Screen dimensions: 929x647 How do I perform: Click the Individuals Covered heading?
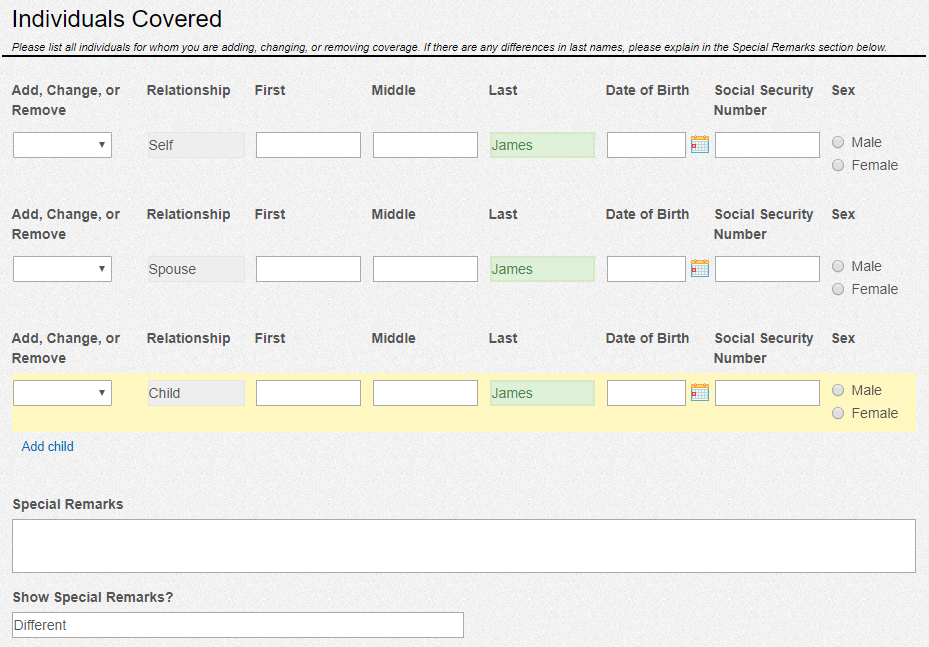click(117, 19)
